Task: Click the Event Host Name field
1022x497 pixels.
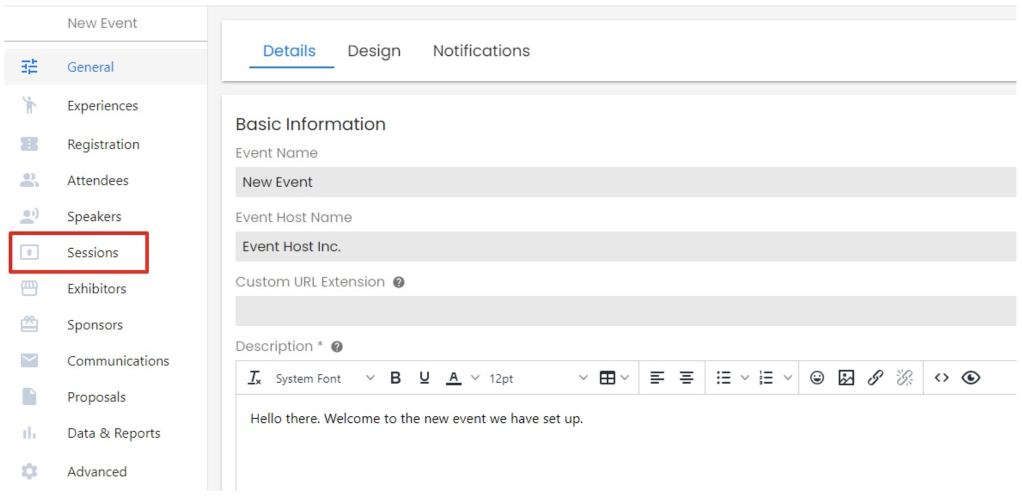Action: point(626,246)
